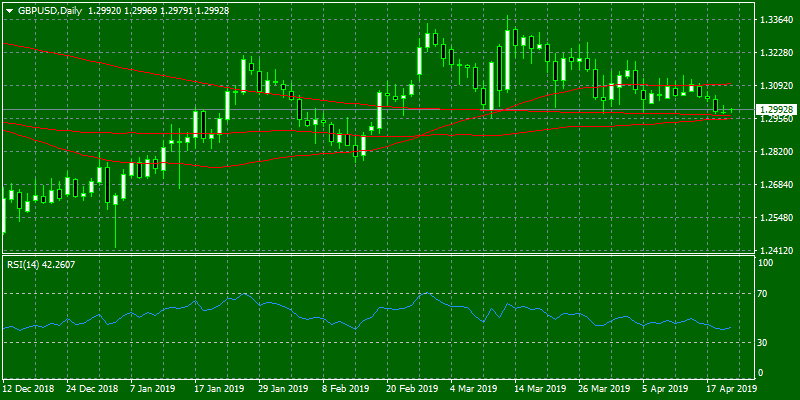The width and height of the screenshot is (800, 400).
Task: Click the 17 Apr 2019 date label
Action: (730, 388)
